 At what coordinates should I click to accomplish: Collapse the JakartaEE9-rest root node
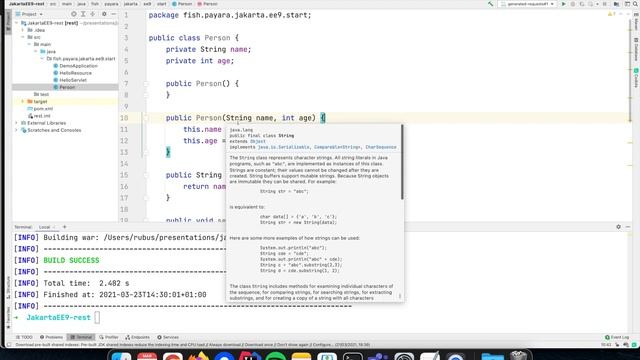(17, 23)
